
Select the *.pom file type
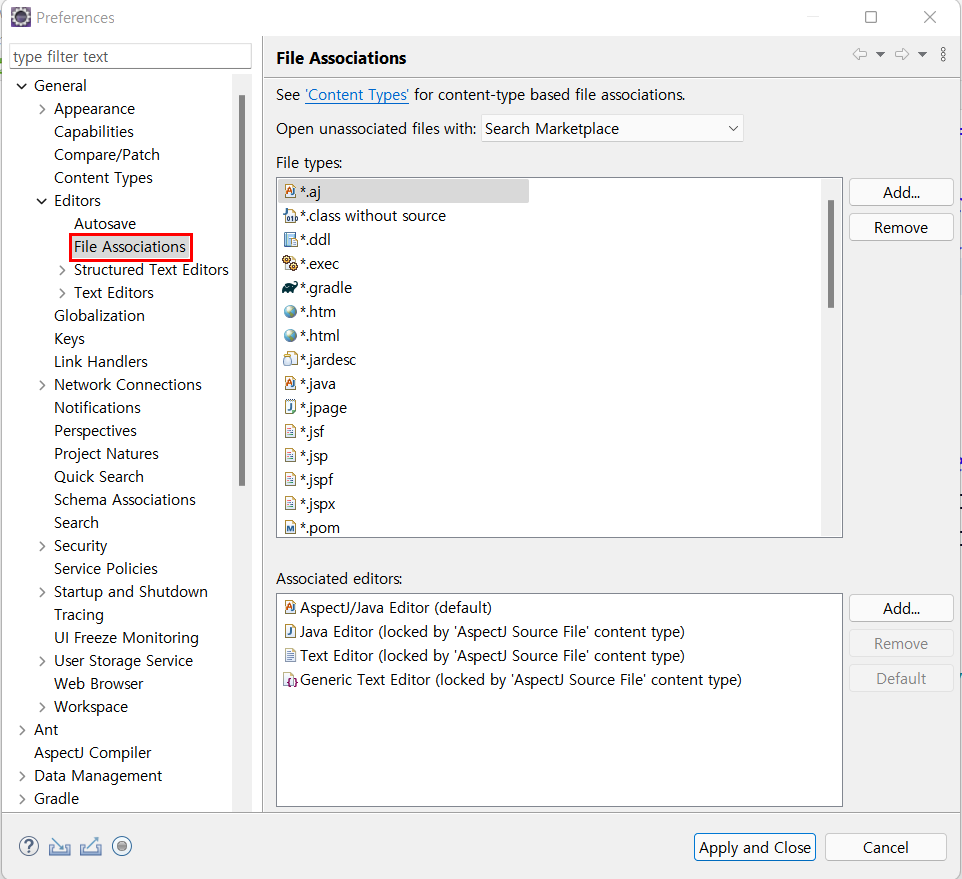click(311, 528)
